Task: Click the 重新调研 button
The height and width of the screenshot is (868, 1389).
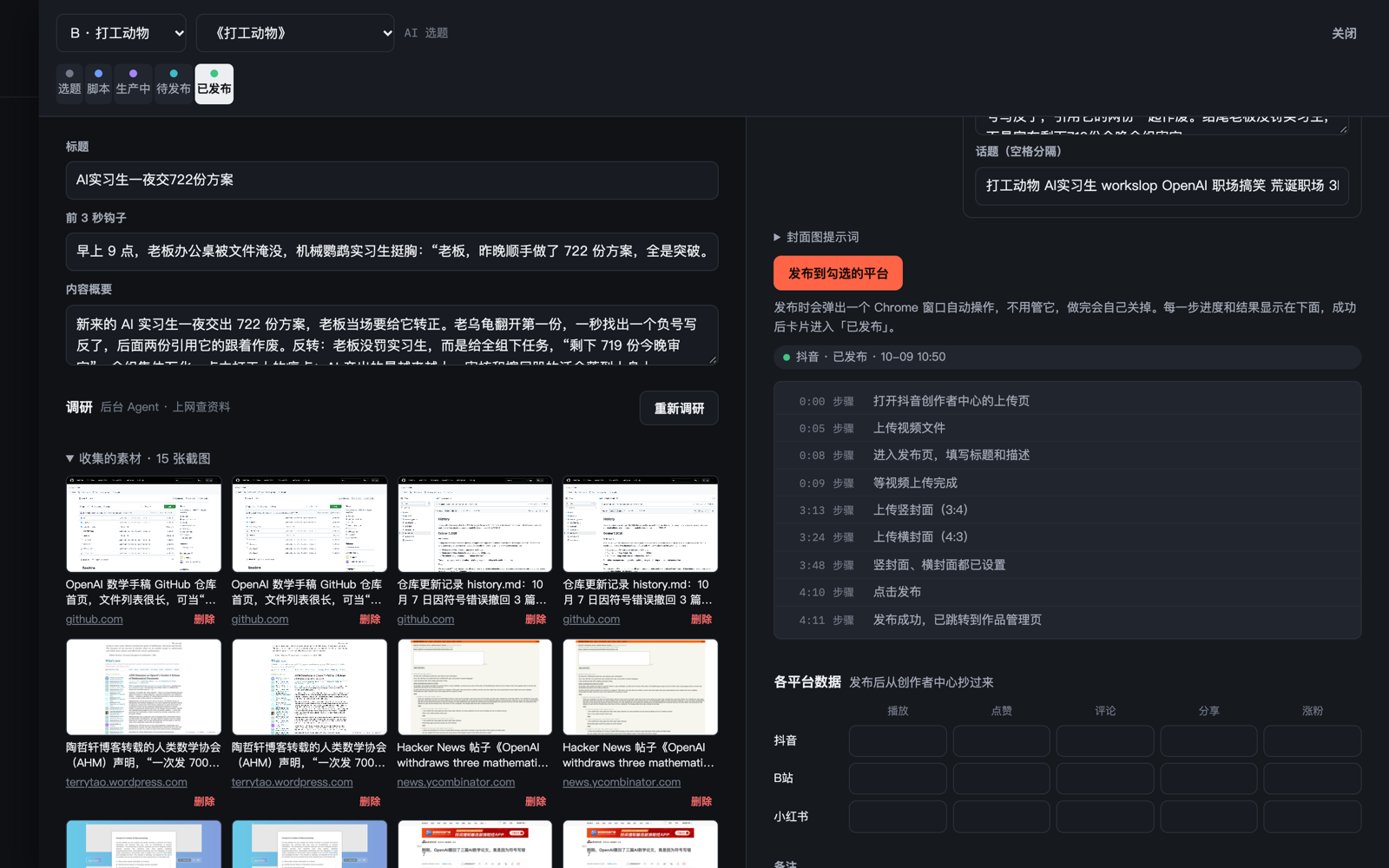Action: pos(679,408)
